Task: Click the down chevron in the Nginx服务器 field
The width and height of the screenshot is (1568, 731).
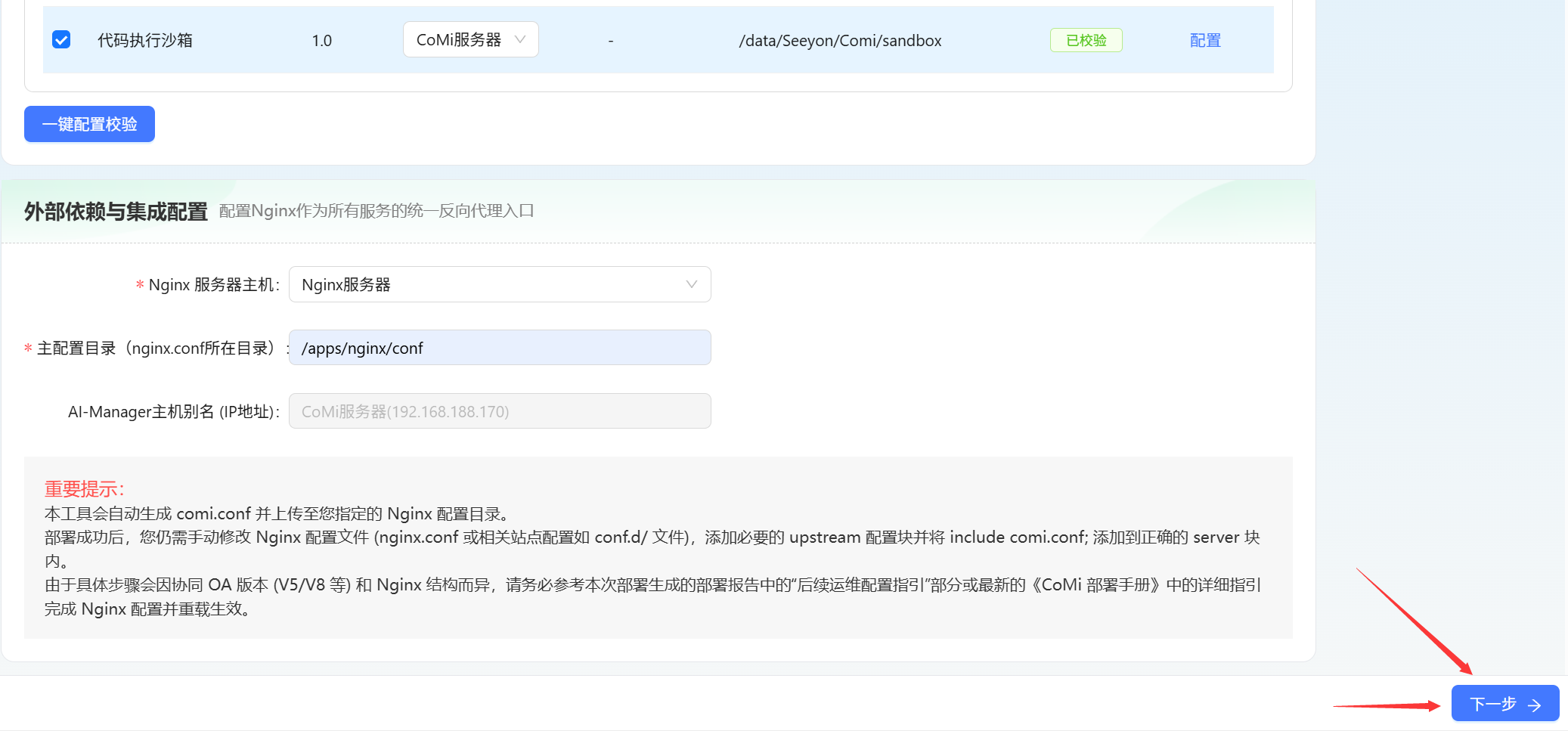Action: coord(691,284)
